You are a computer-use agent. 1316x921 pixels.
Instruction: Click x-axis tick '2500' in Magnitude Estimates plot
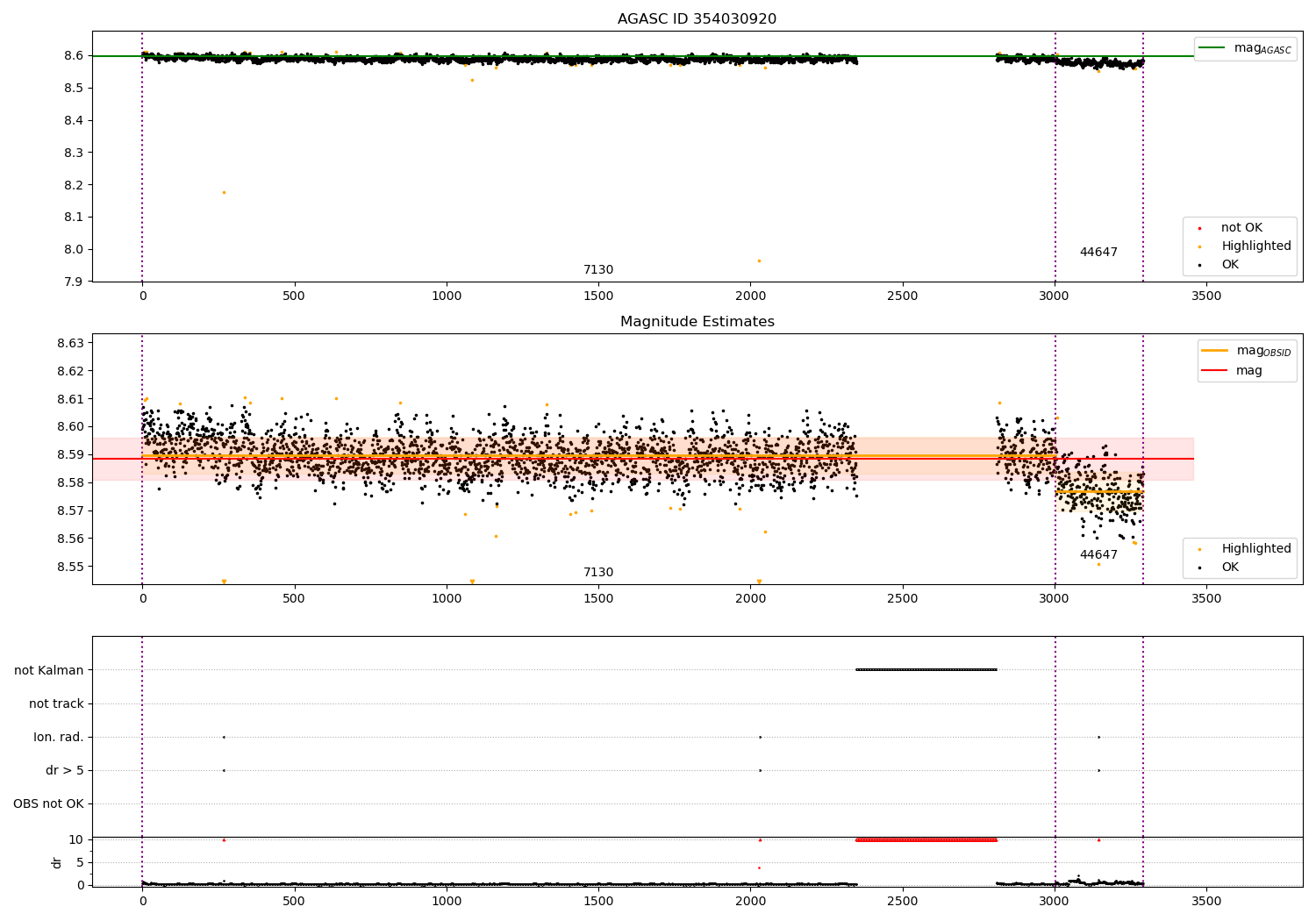tap(902, 599)
